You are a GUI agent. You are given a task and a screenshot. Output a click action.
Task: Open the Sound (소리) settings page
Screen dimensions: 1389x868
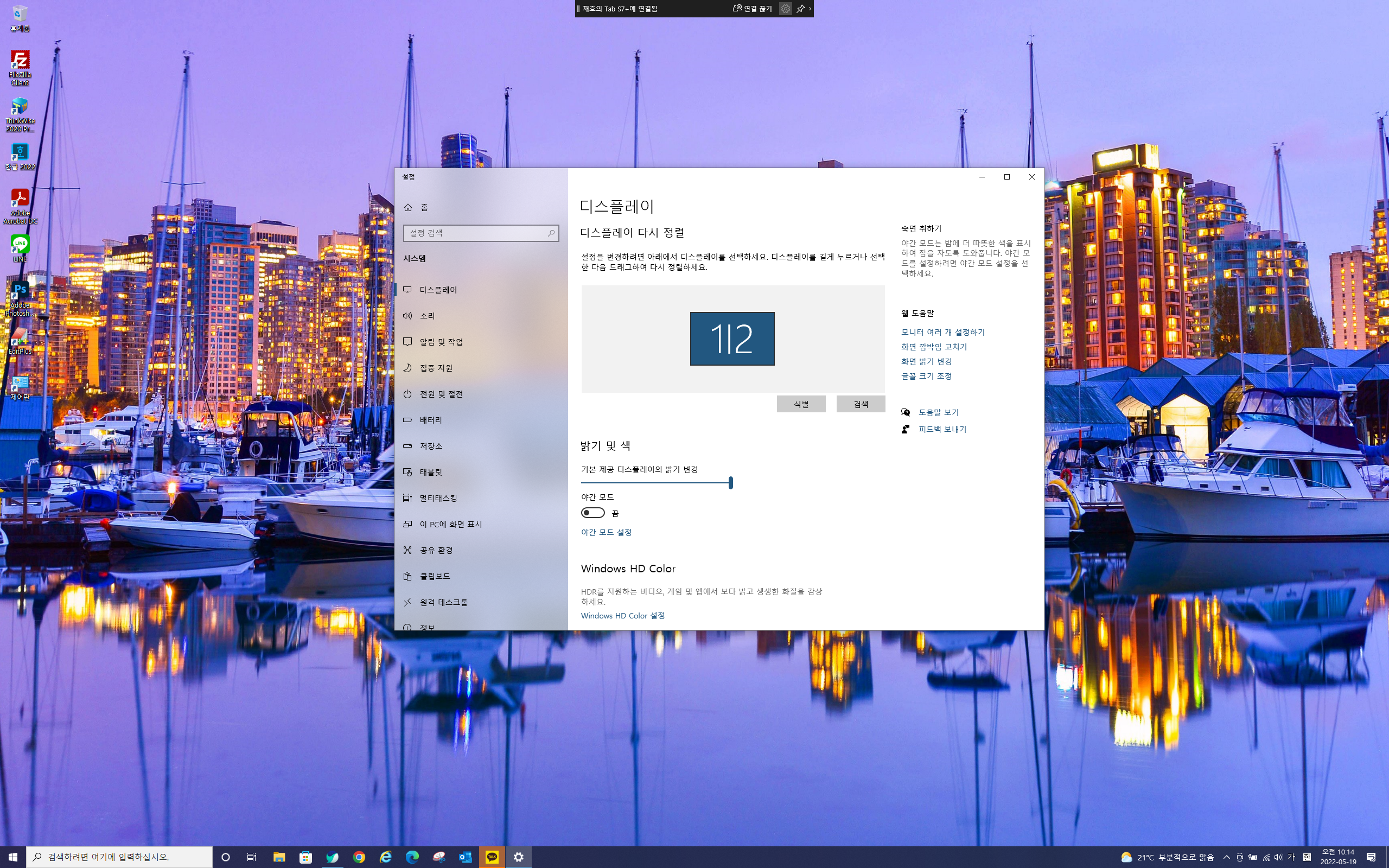click(427, 316)
